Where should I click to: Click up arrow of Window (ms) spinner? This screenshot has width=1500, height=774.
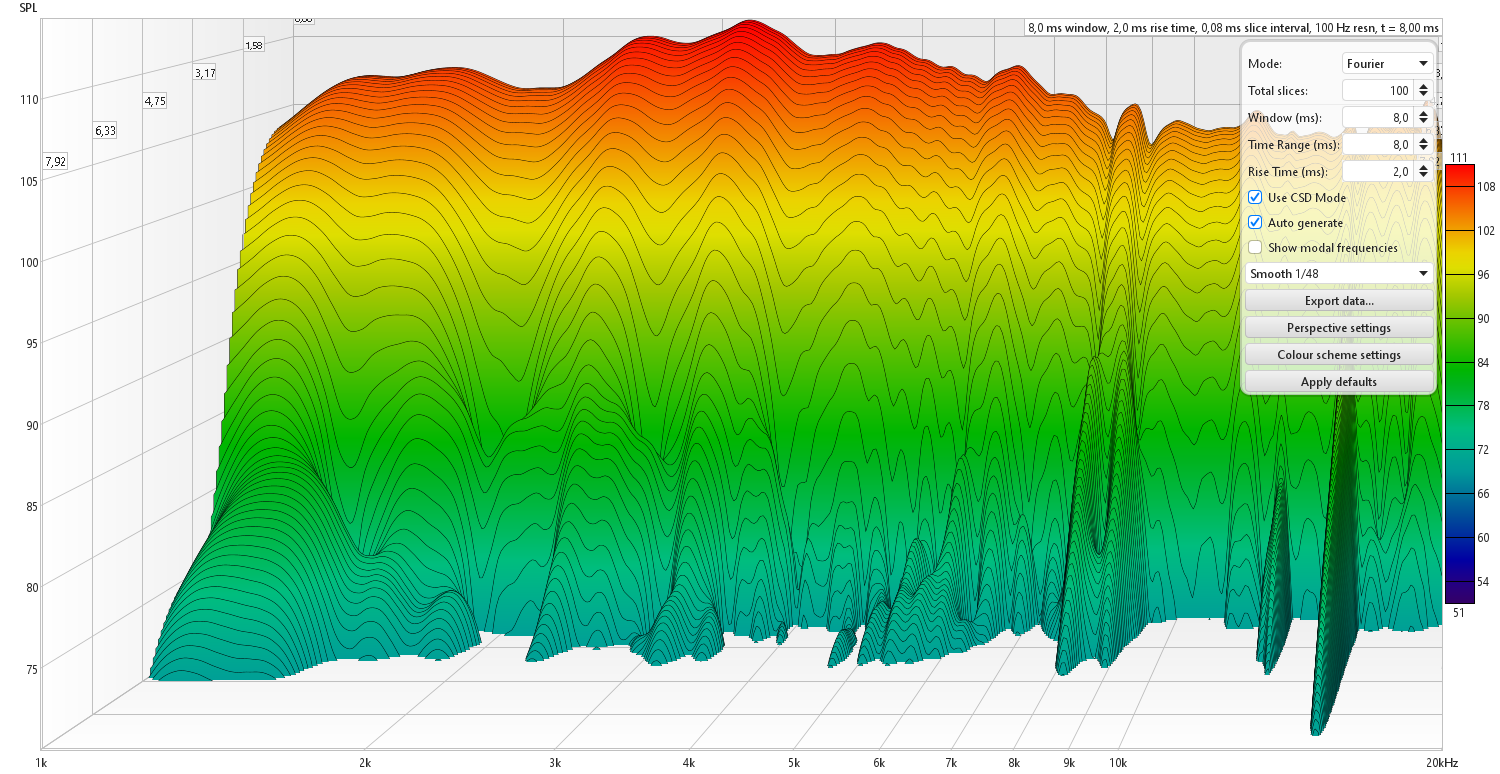click(x=1423, y=113)
